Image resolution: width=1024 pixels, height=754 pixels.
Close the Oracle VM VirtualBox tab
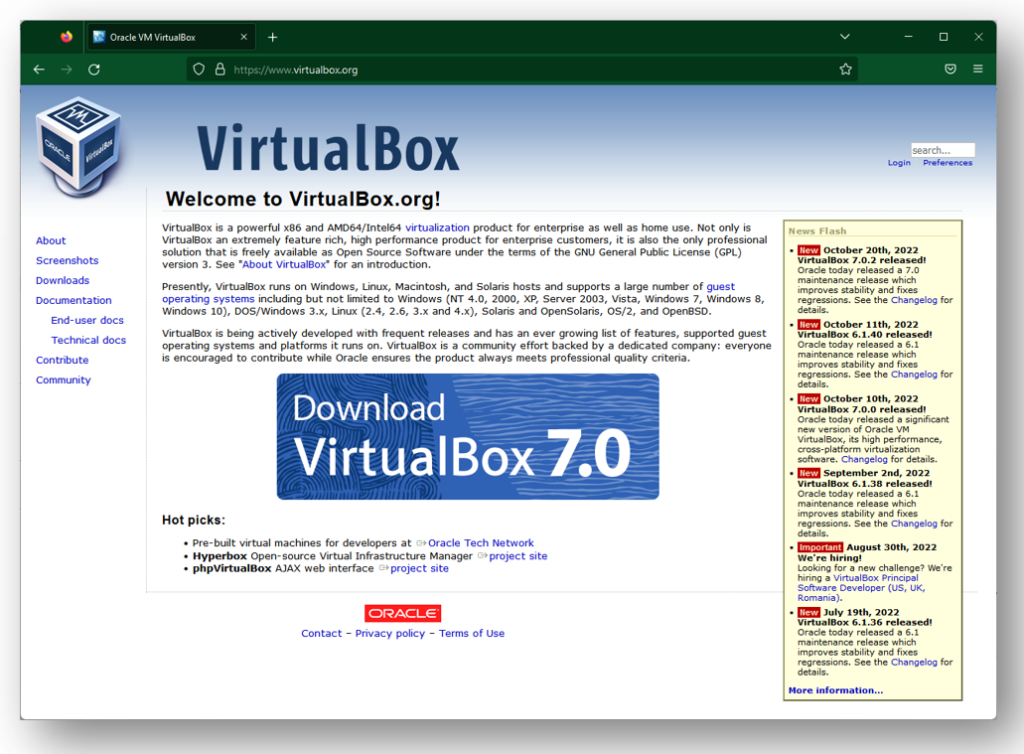tap(244, 37)
